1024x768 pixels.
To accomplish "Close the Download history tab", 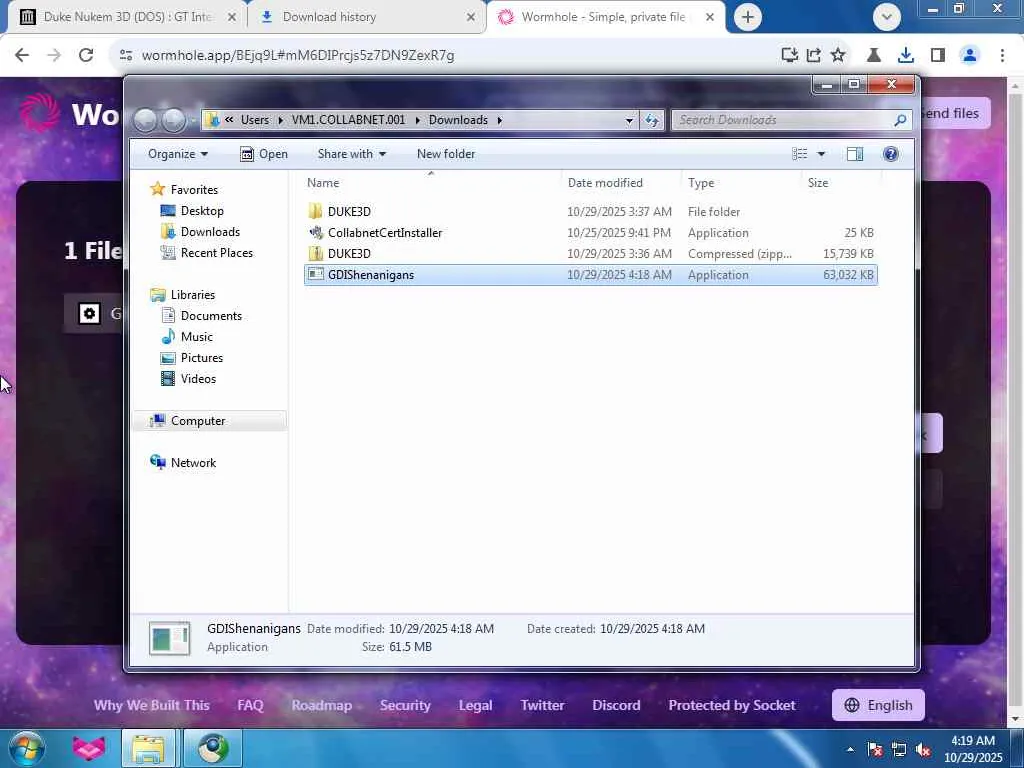I will coord(471,17).
